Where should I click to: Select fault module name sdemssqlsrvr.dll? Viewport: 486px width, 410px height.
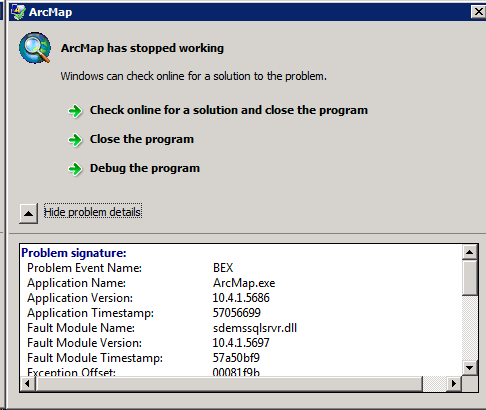255,328
